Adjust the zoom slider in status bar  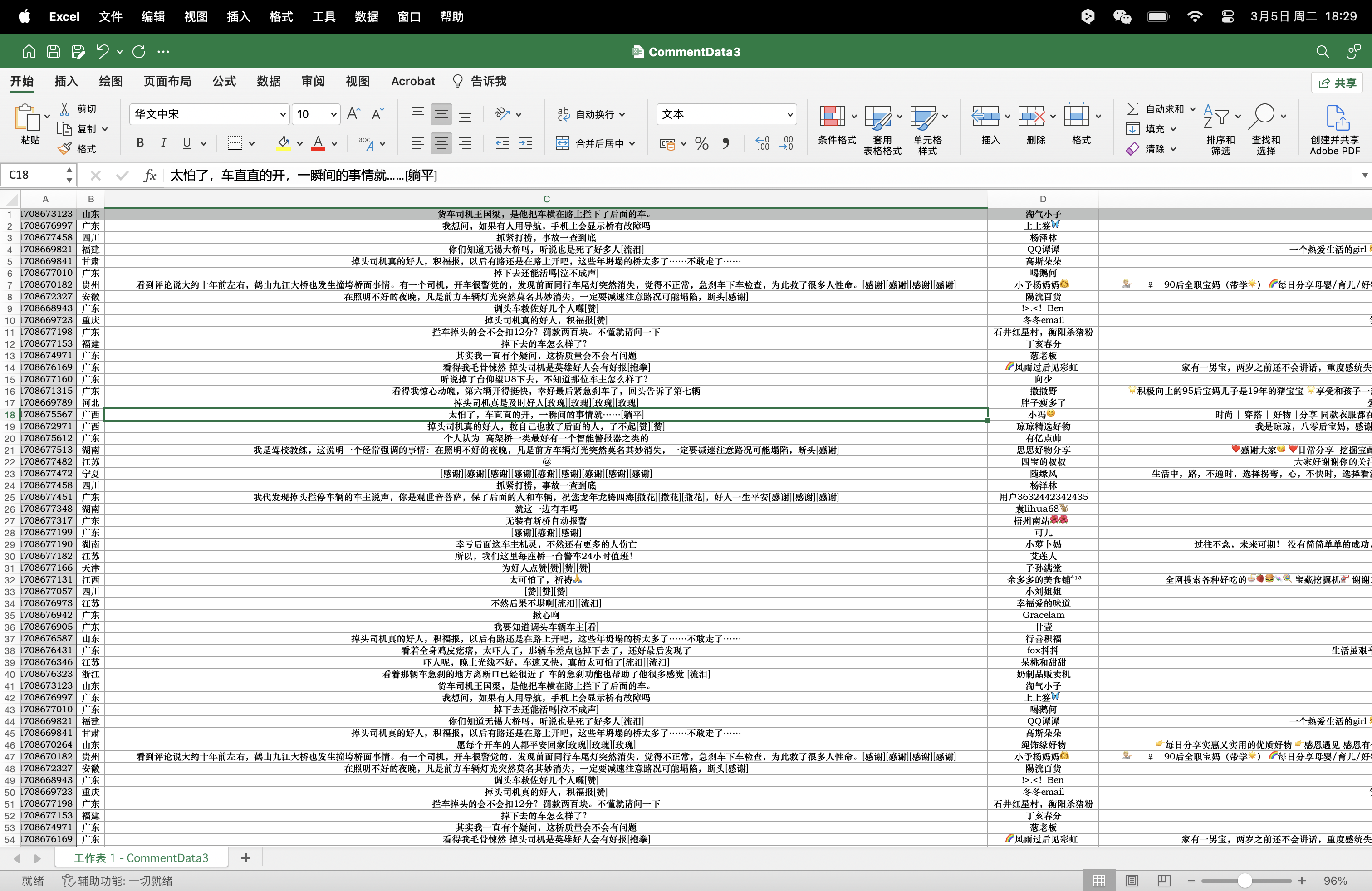[x=1245, y=881]
